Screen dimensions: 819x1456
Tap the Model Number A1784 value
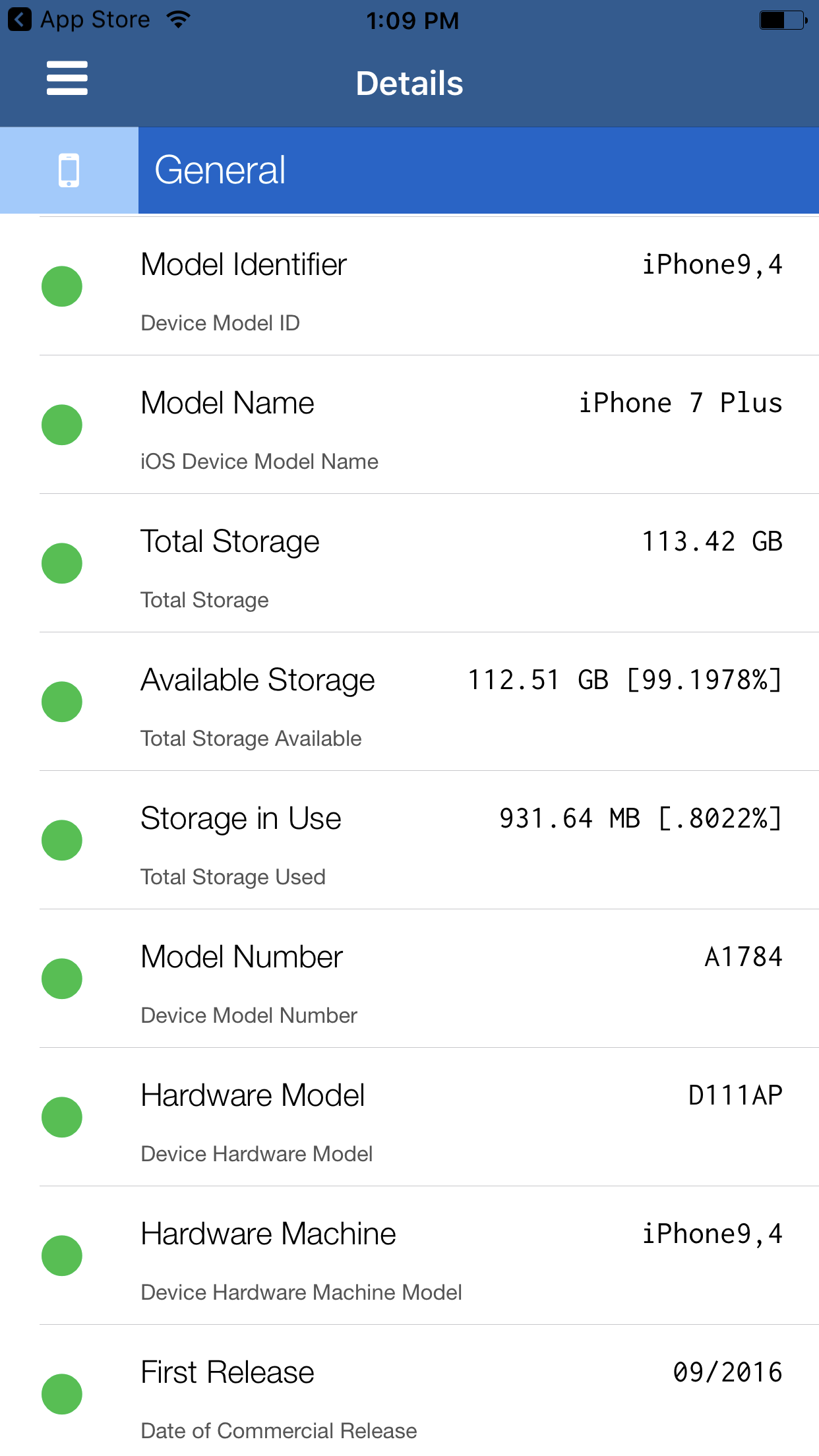(743, 957)
